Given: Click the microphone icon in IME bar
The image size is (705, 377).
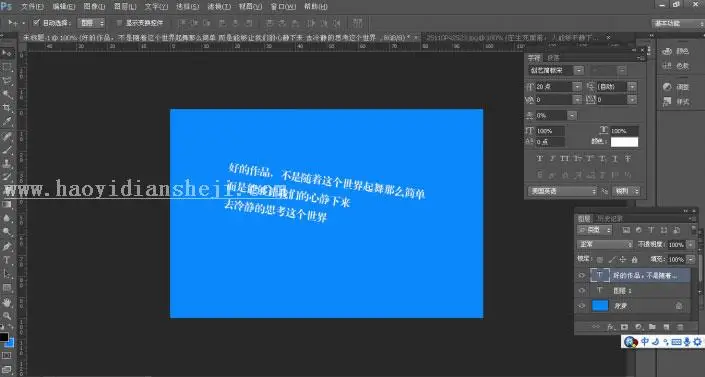Looking at the screenshot, I should (687, 342).
